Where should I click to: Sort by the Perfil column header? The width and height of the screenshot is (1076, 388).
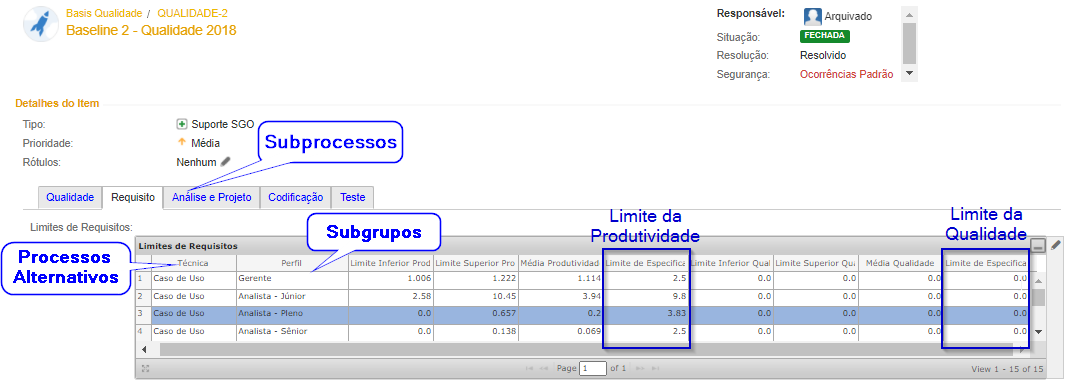pyautogui.click(x=292, y=263)
